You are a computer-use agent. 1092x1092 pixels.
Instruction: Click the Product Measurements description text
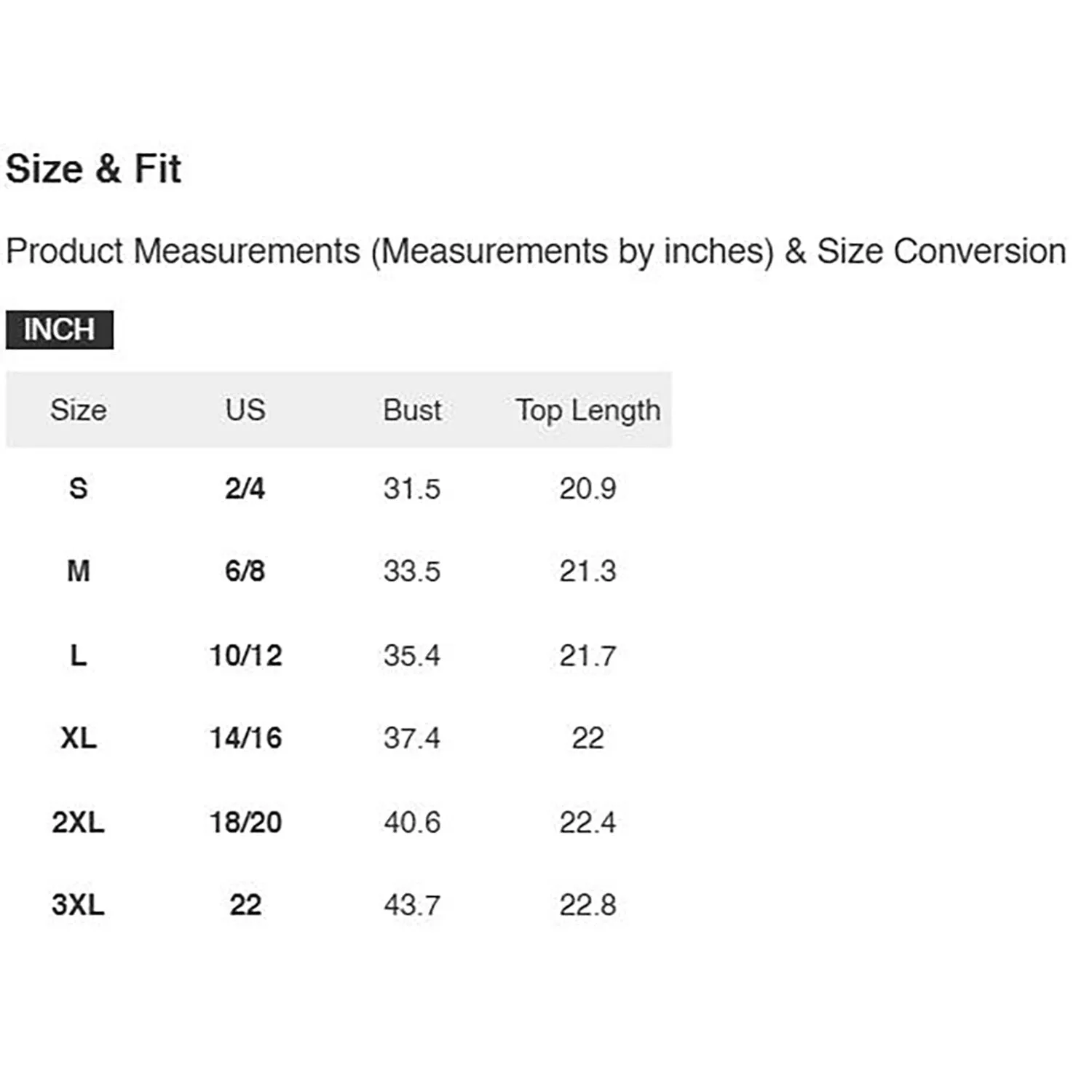click(535, 251)
